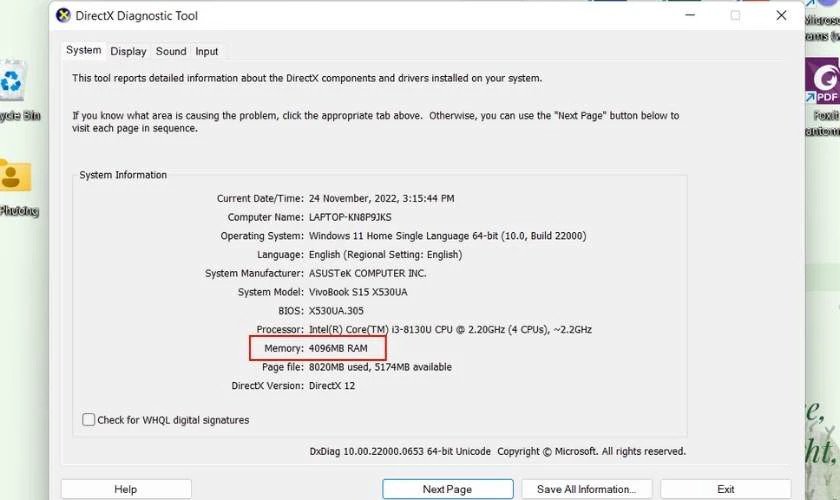Switch to the Sound tab
840x500 pixels.
pyautogui.click(x=171, y=51)
